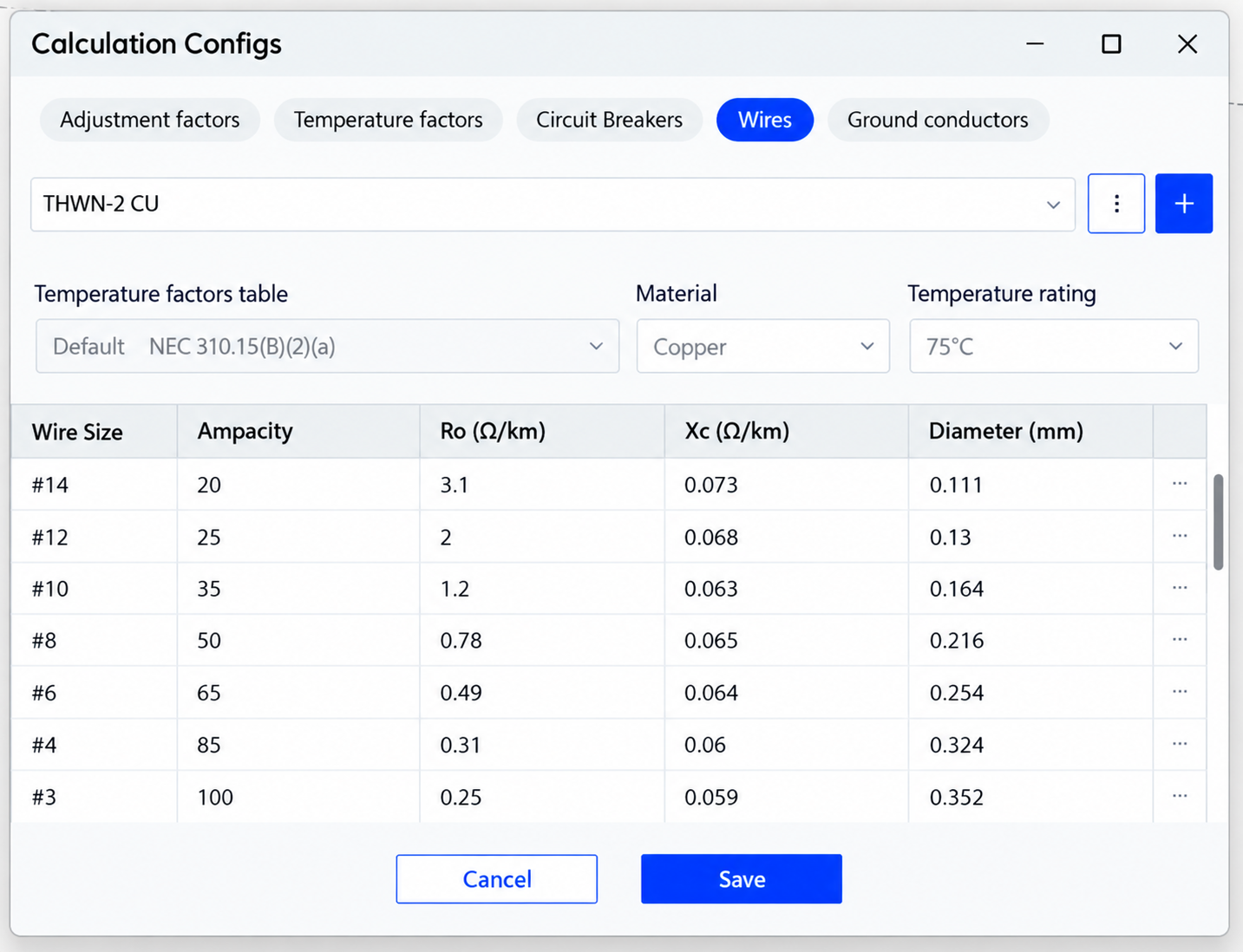
Task: Expand the THWN-2 CU wire type dropdown
Action: tap(553, 205)
